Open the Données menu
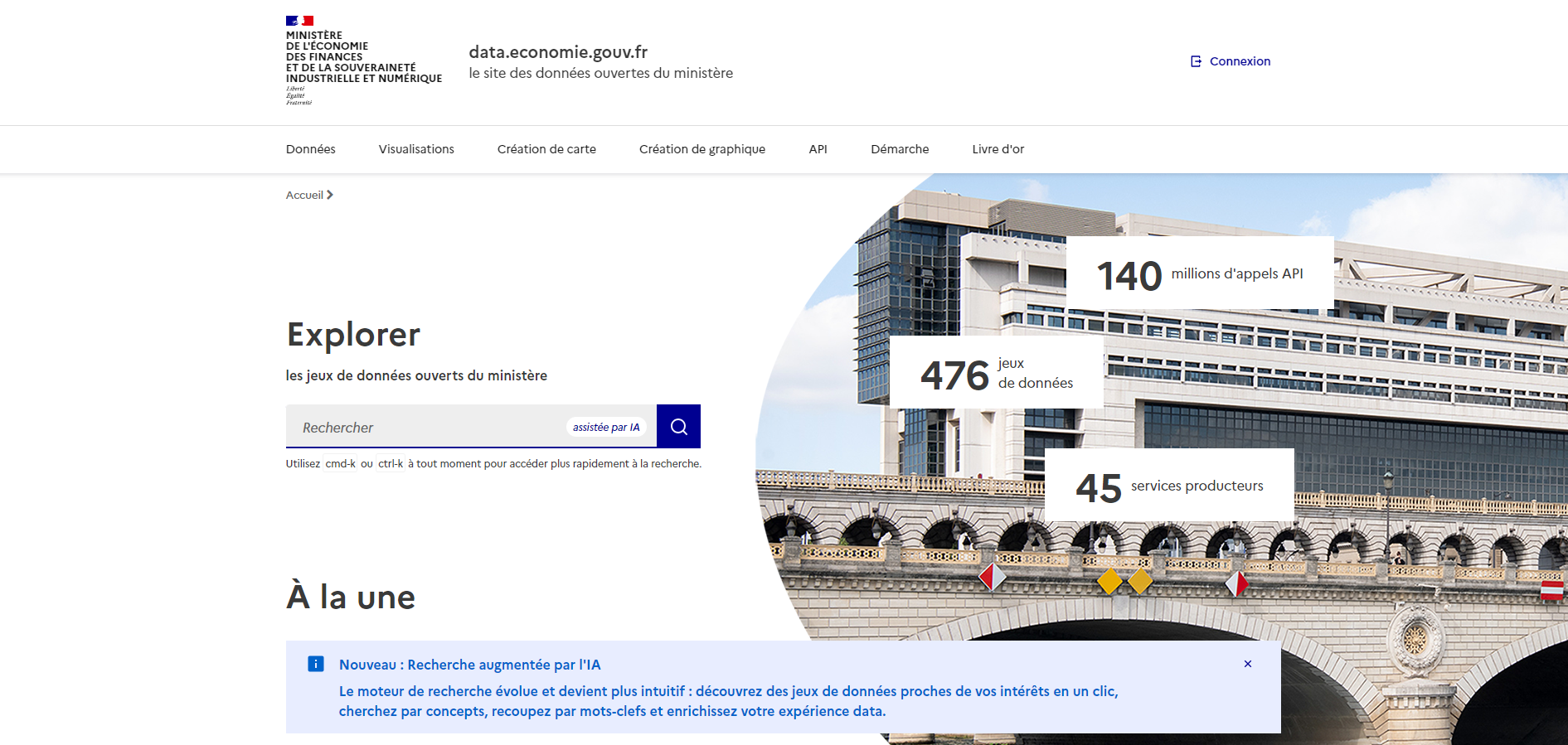This screenshot has height=745, width=1568. (311, 149)
